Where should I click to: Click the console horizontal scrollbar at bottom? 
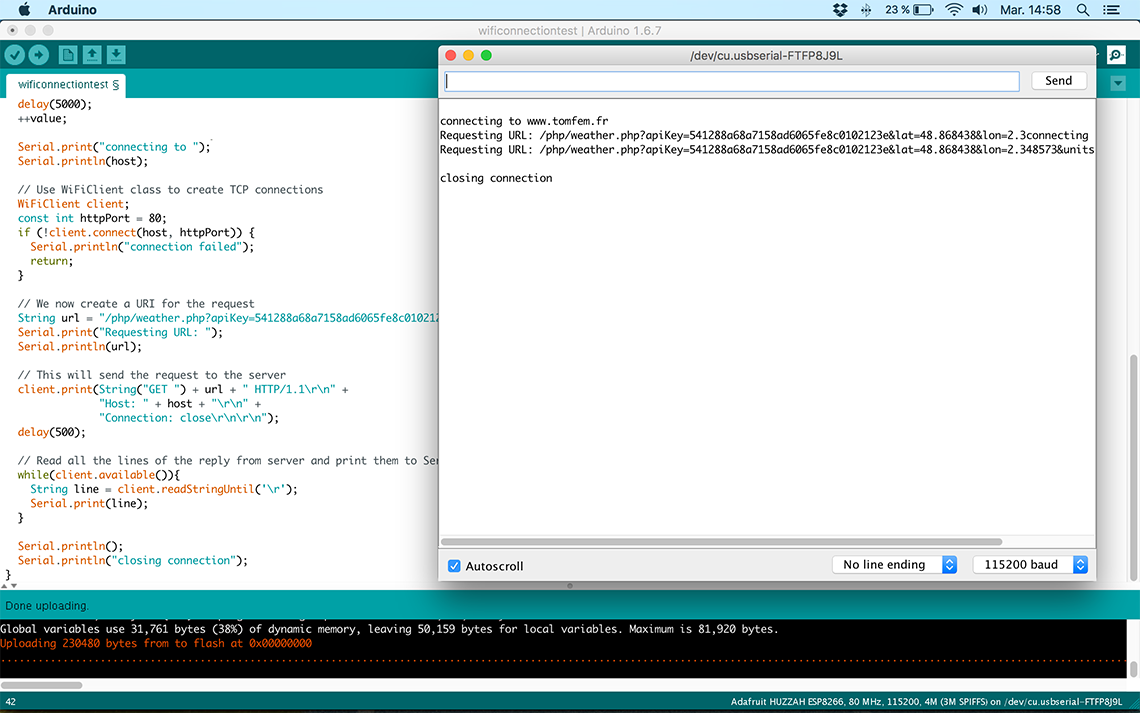tap(41, 685)
